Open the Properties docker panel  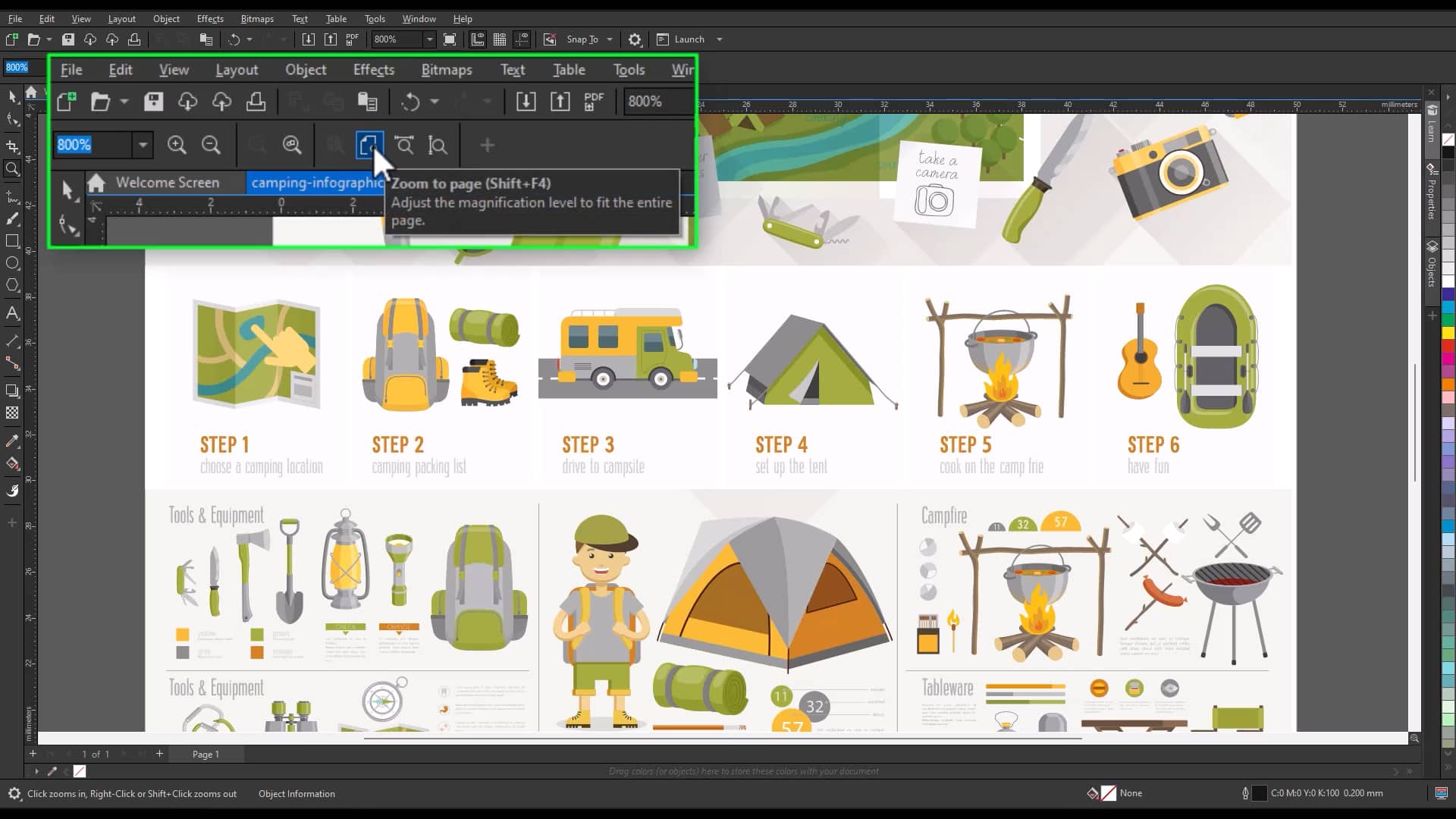coord(1432,196)
